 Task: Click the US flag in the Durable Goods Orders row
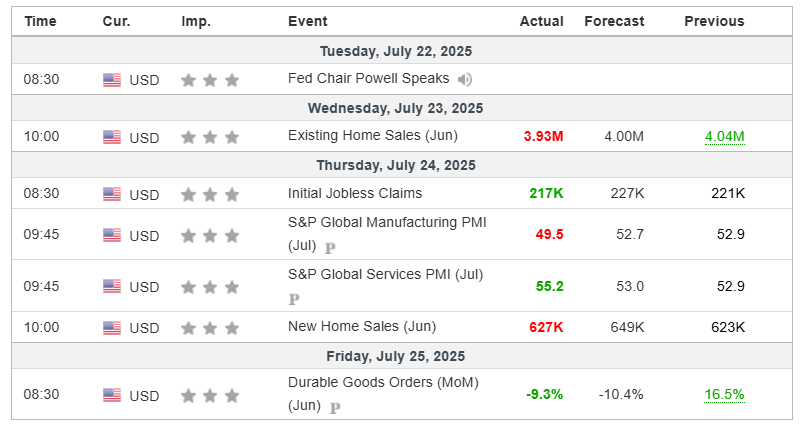click(x=112, y=395)
